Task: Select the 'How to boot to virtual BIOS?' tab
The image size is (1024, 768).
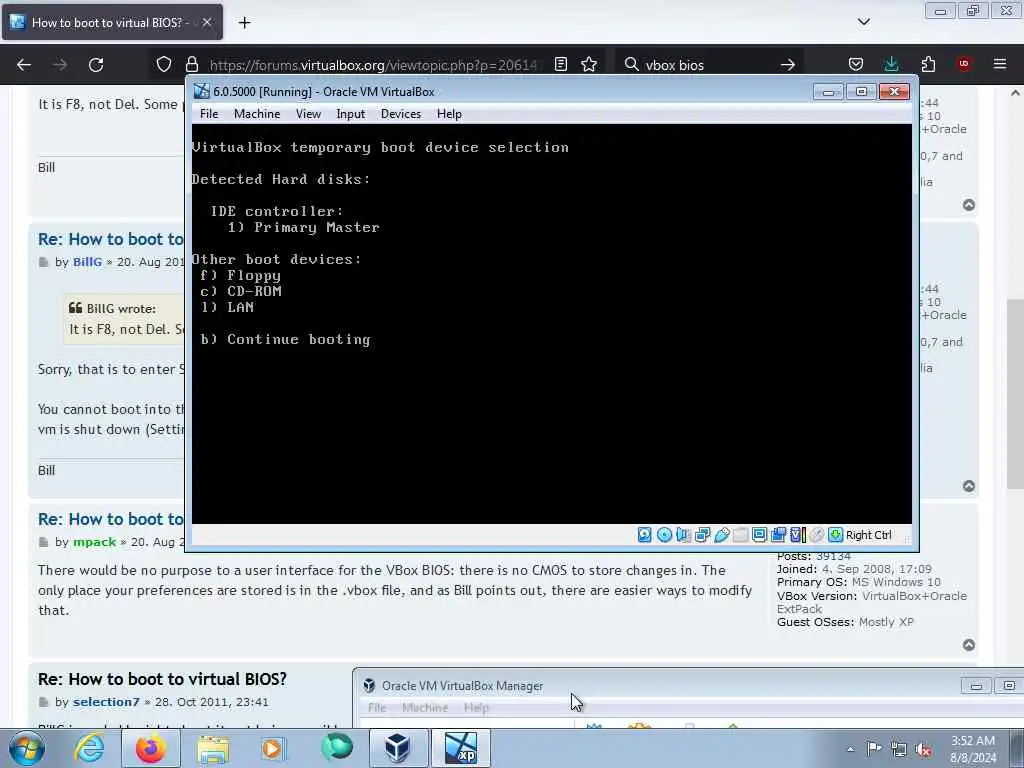Action: 112,22
